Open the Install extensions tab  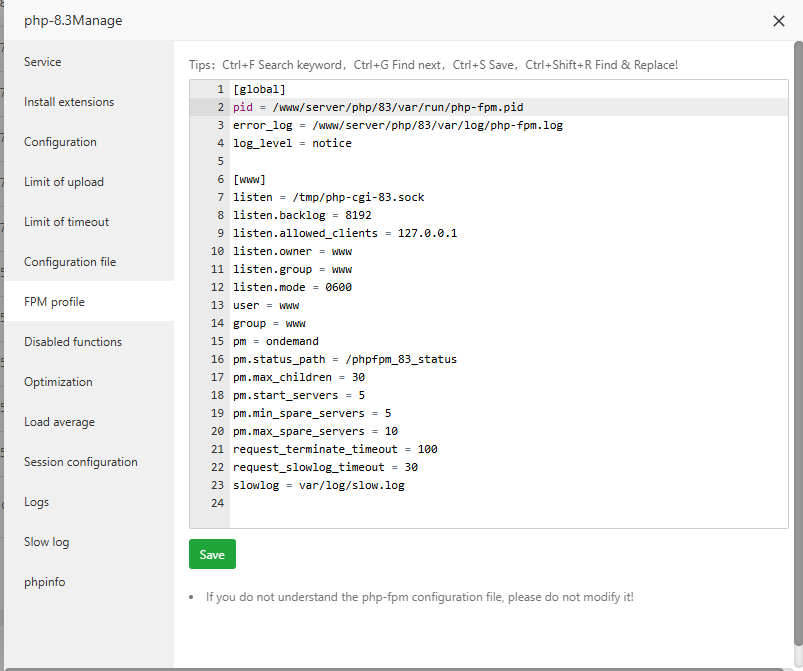[x=69, y=102]
